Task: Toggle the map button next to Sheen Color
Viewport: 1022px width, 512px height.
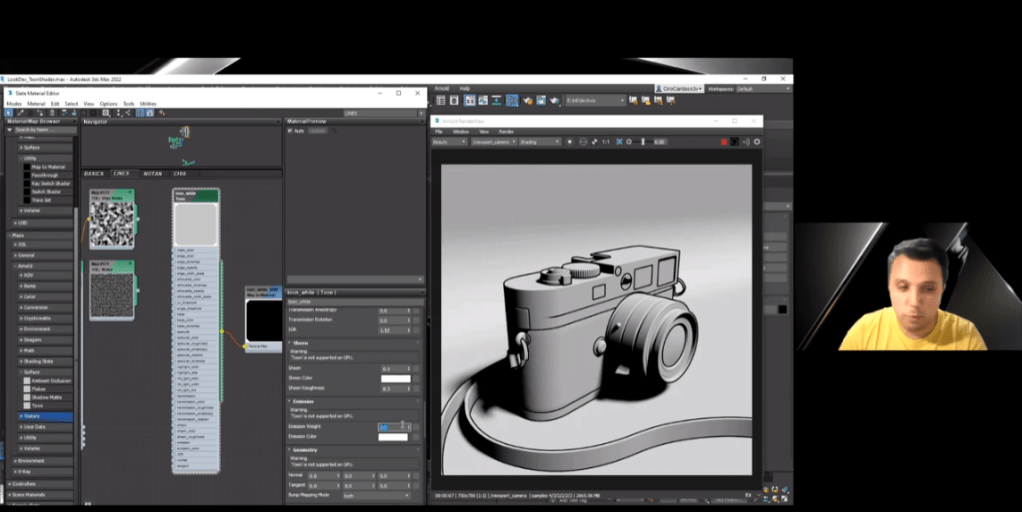Action: pyautogui.click(x=416, y=379)
